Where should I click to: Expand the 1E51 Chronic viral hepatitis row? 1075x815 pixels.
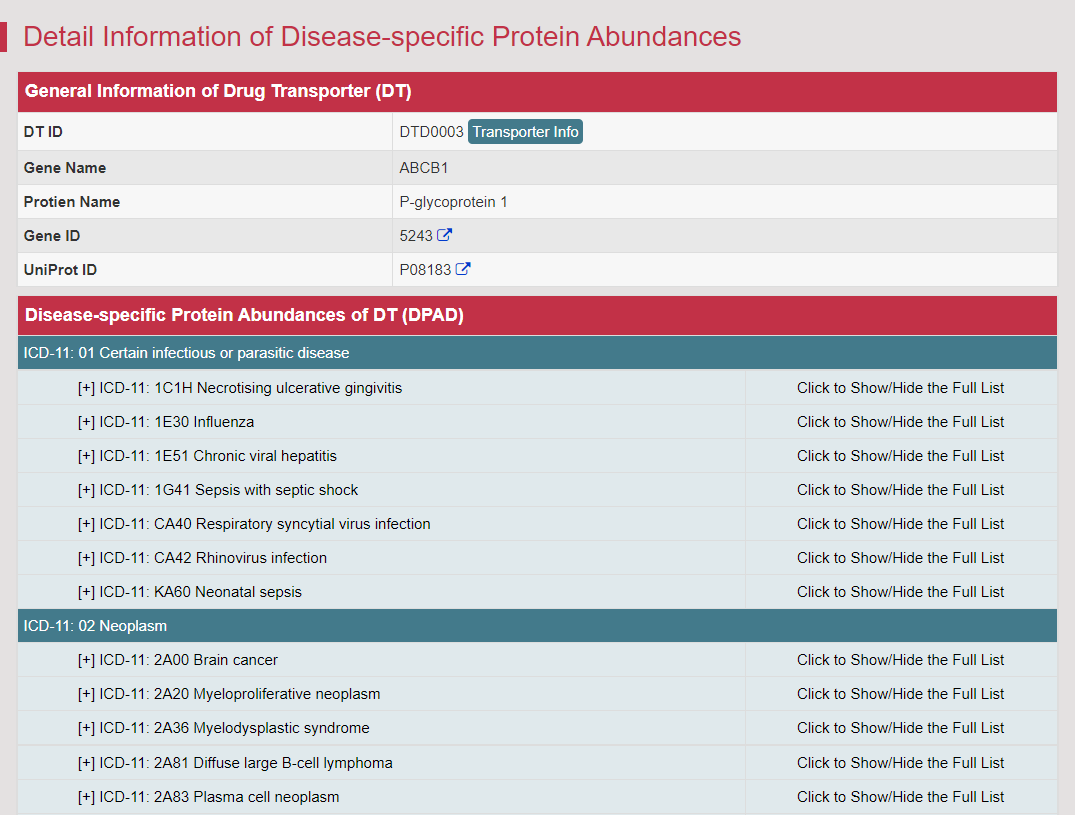coord(207,456)
